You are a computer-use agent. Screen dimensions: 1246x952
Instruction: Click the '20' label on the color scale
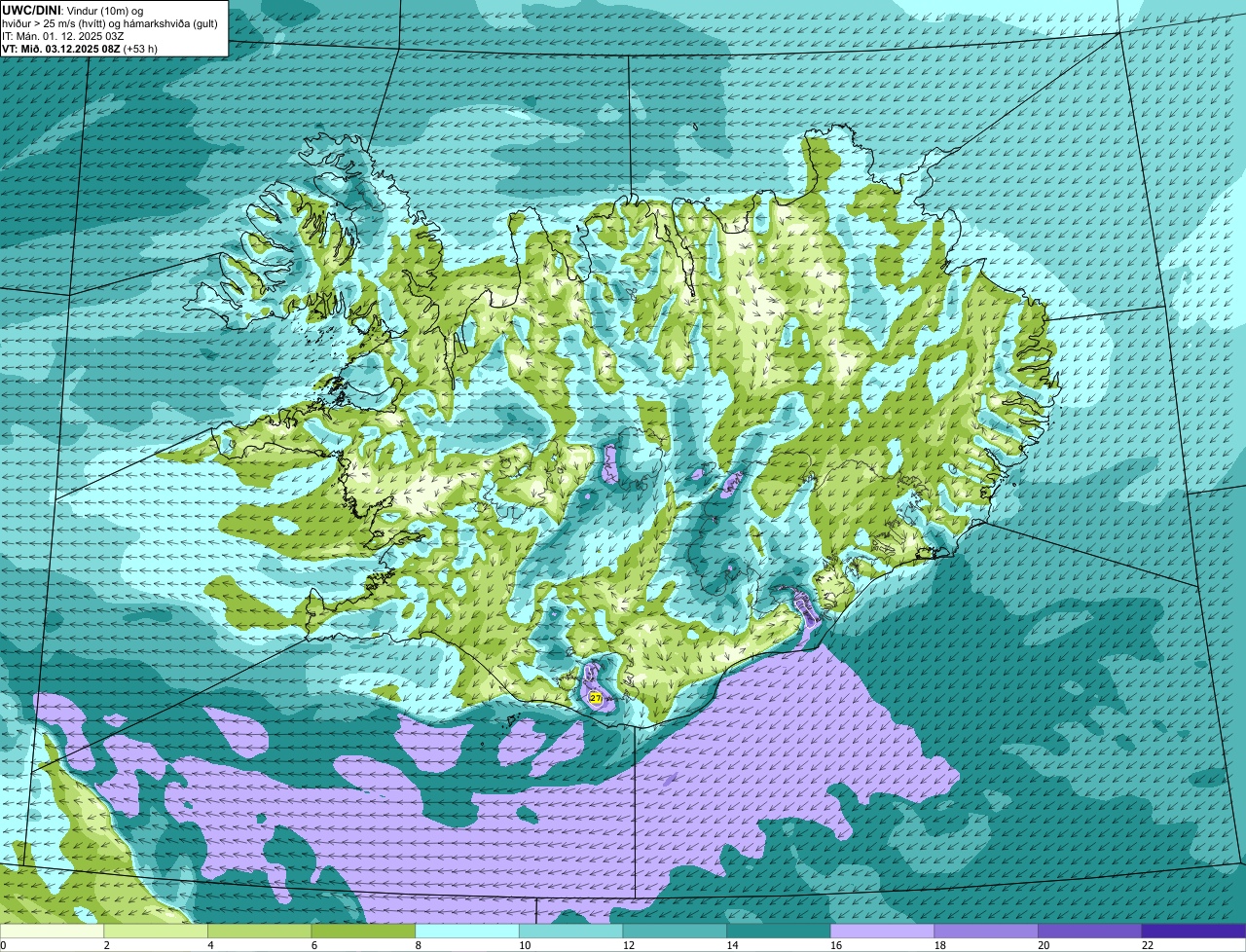(1043, 945)
